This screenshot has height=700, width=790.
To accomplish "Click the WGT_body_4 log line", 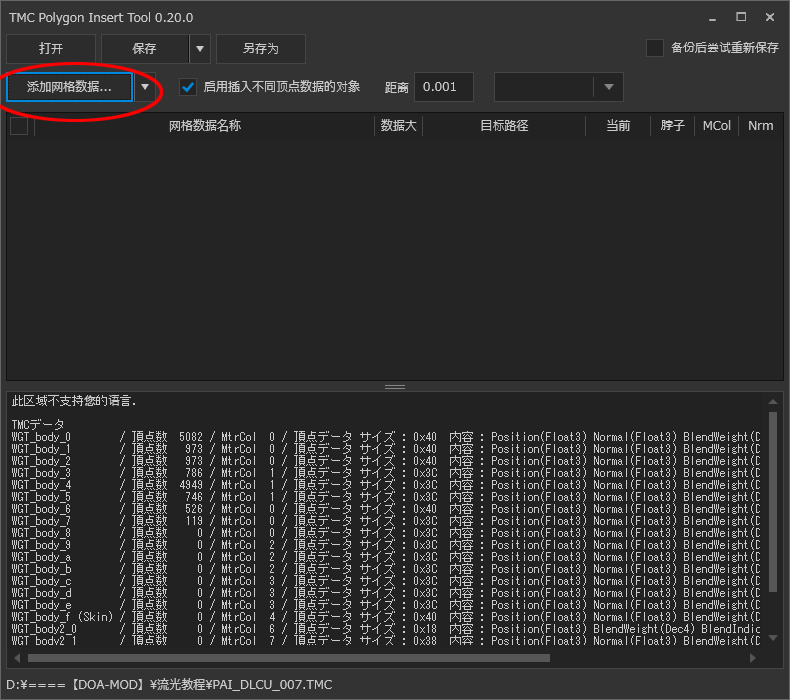I will point(385,485).
